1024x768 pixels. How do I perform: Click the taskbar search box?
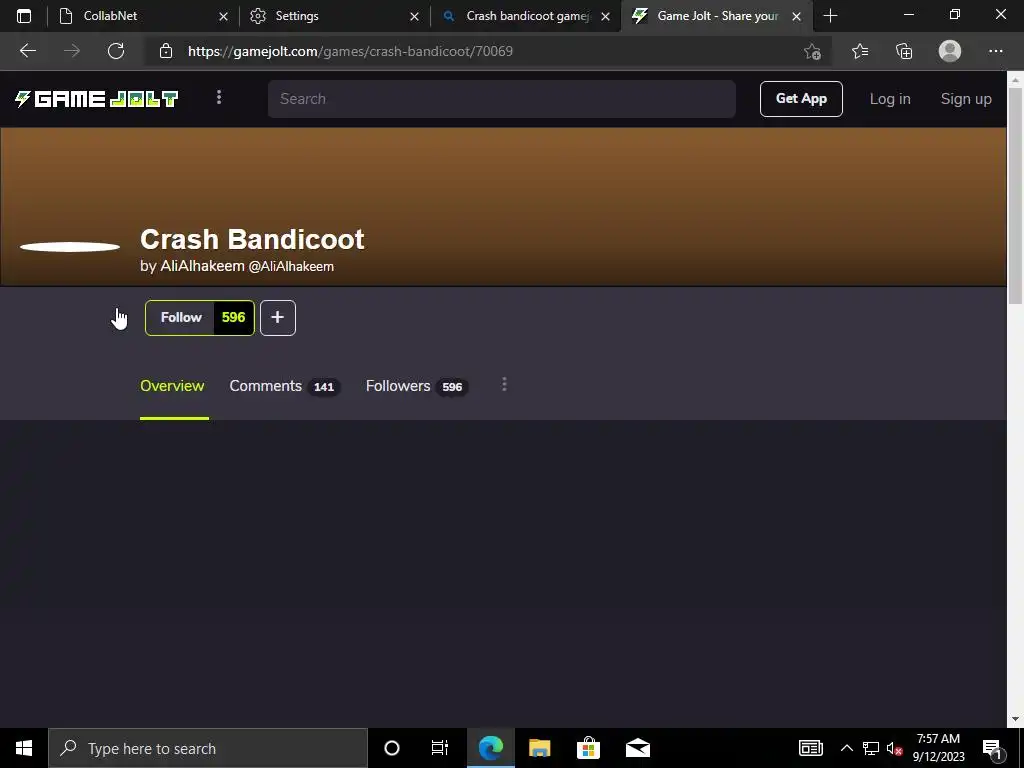point(208,748)
